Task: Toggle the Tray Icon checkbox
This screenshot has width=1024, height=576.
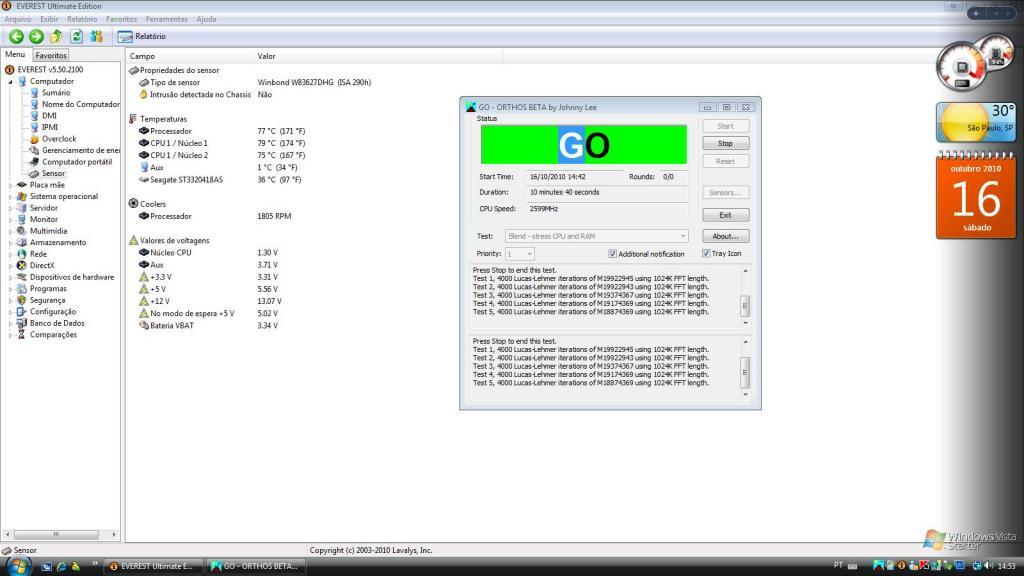Action: [706, 253]
